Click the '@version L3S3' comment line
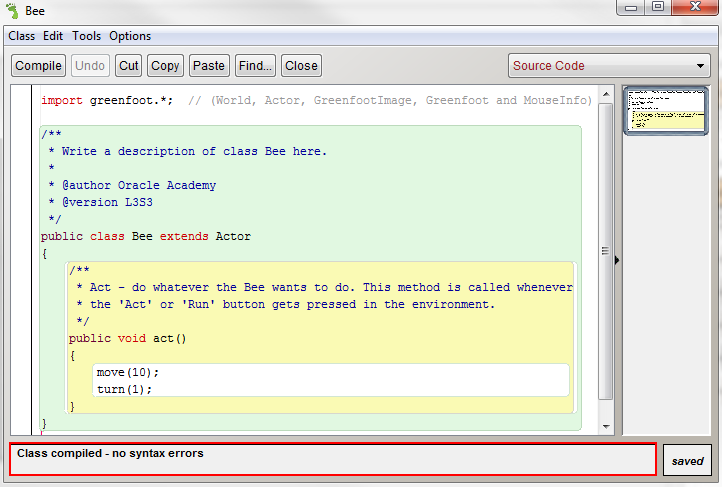Screen dimensions: 722x487 (x=107, y=202)
